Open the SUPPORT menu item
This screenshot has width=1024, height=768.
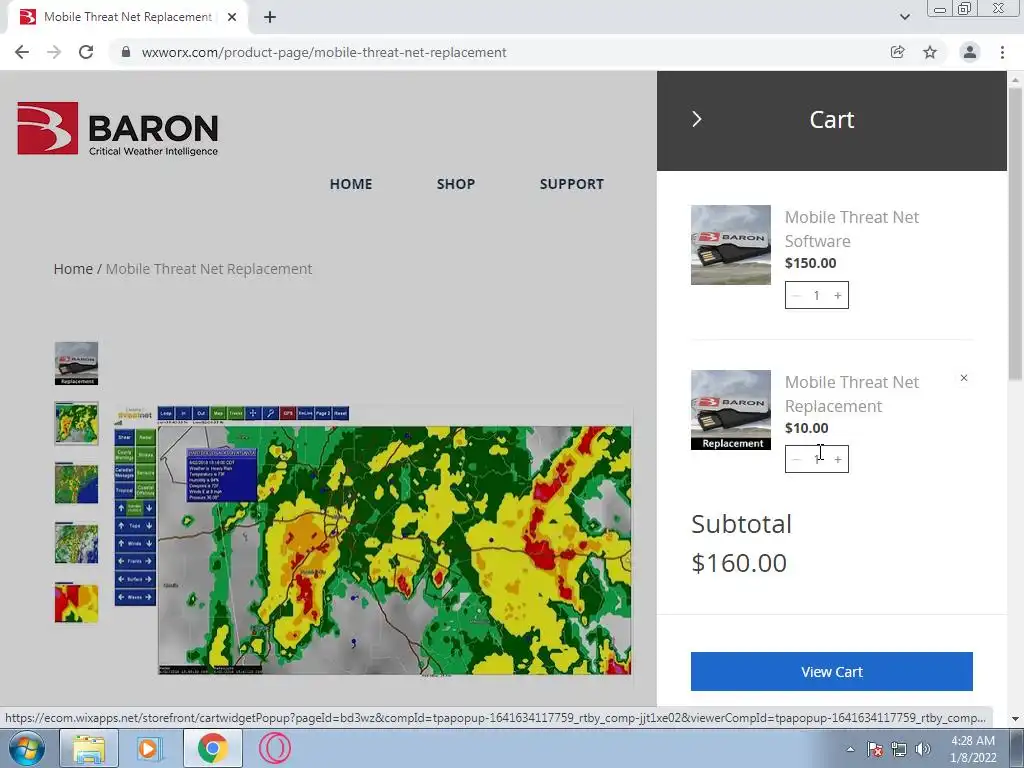coord(571,184)
